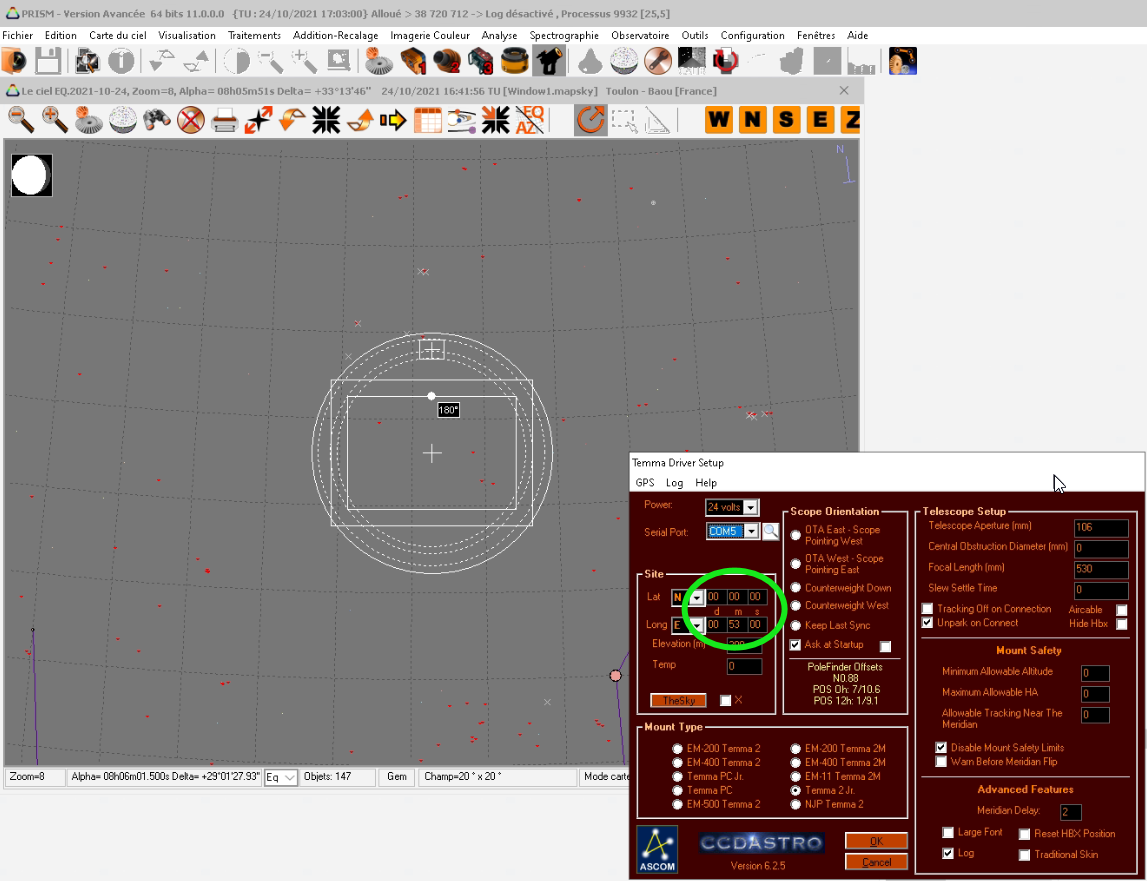Image resolution: width=1147 pixels, height=881 pixels.
Task: Open the Spectrographie menu
Action: point(564,35)
